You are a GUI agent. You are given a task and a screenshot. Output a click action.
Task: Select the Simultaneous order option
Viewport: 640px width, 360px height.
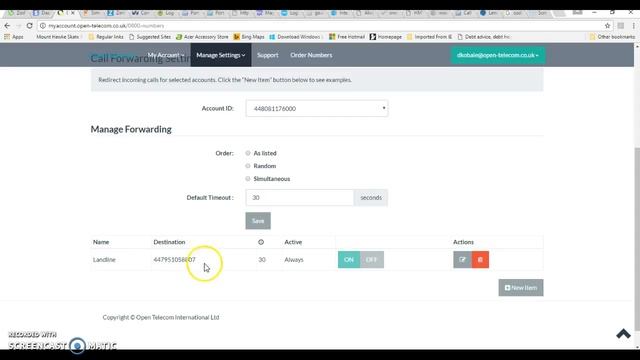(248, 179)
